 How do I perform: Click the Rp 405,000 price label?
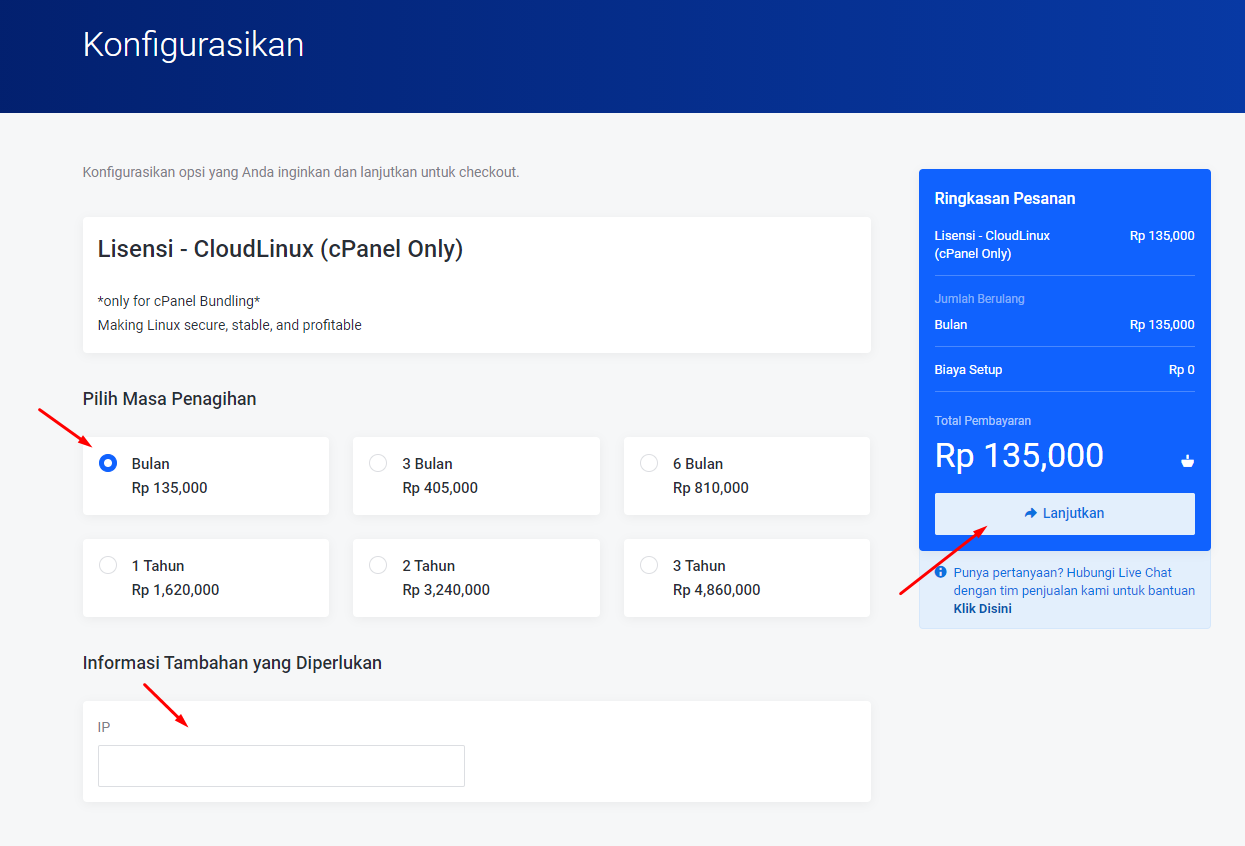point(440,488)
